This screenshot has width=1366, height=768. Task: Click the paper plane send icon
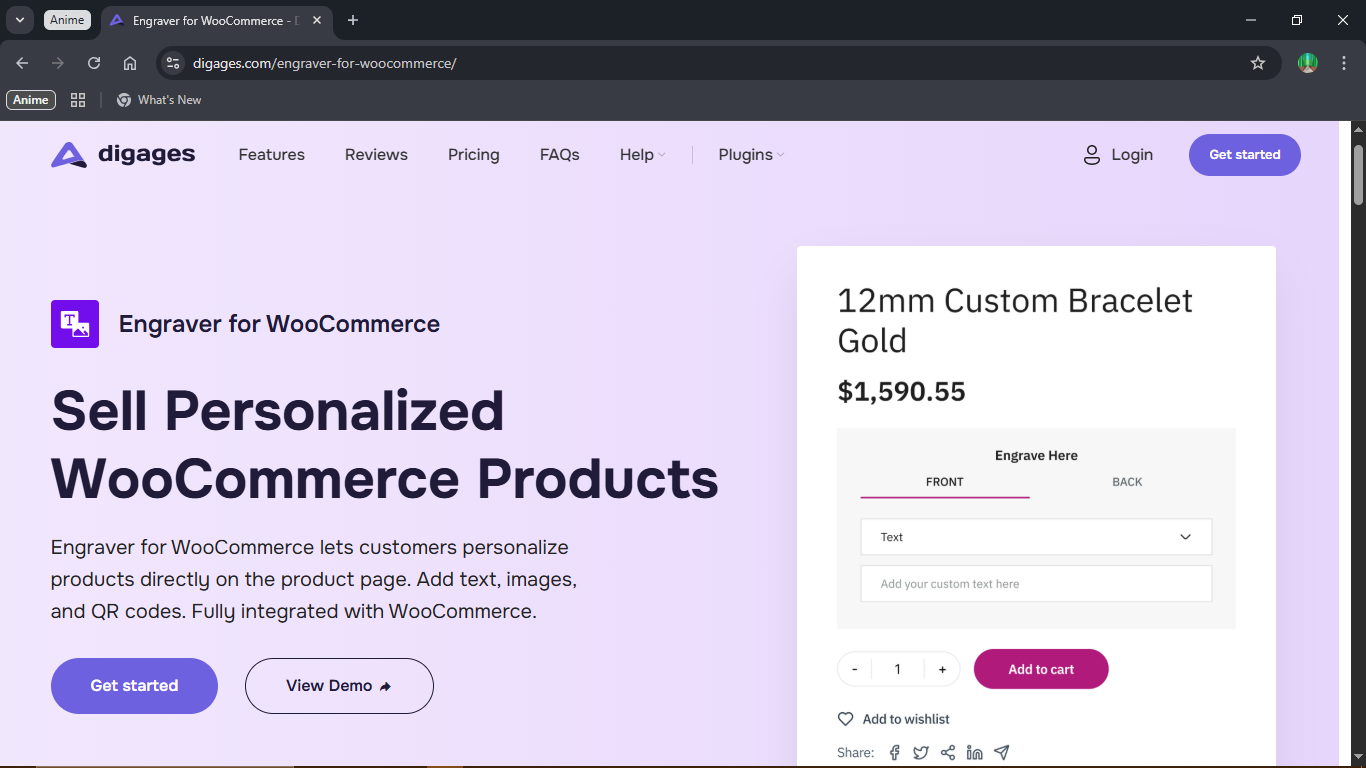(1002, 753)
